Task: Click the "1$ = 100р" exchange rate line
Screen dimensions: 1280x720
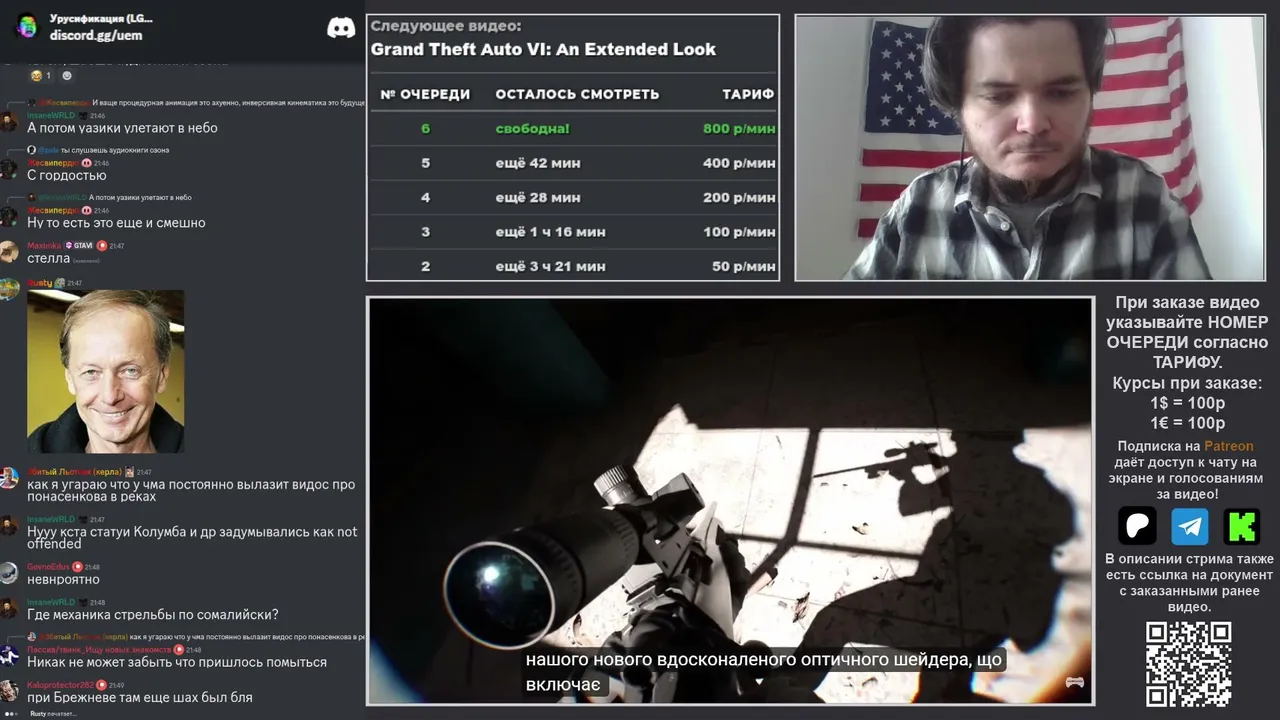Action: (1188, 403)
